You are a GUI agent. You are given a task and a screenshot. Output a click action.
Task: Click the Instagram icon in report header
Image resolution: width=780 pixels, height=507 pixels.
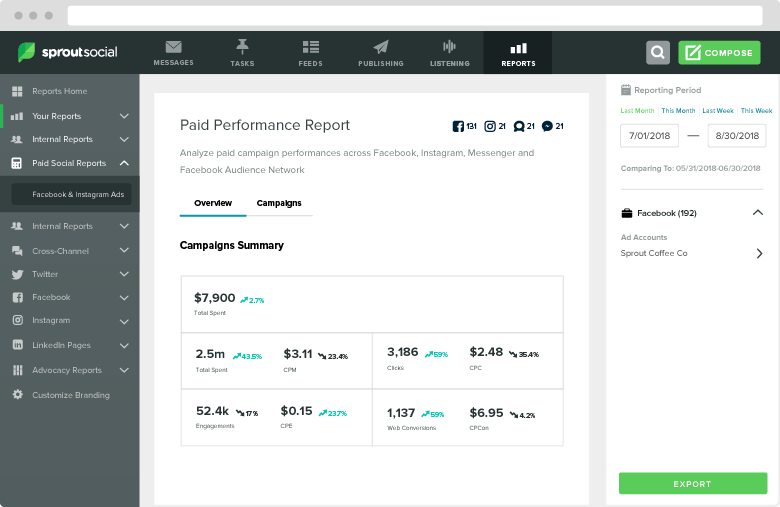point(490,127)
